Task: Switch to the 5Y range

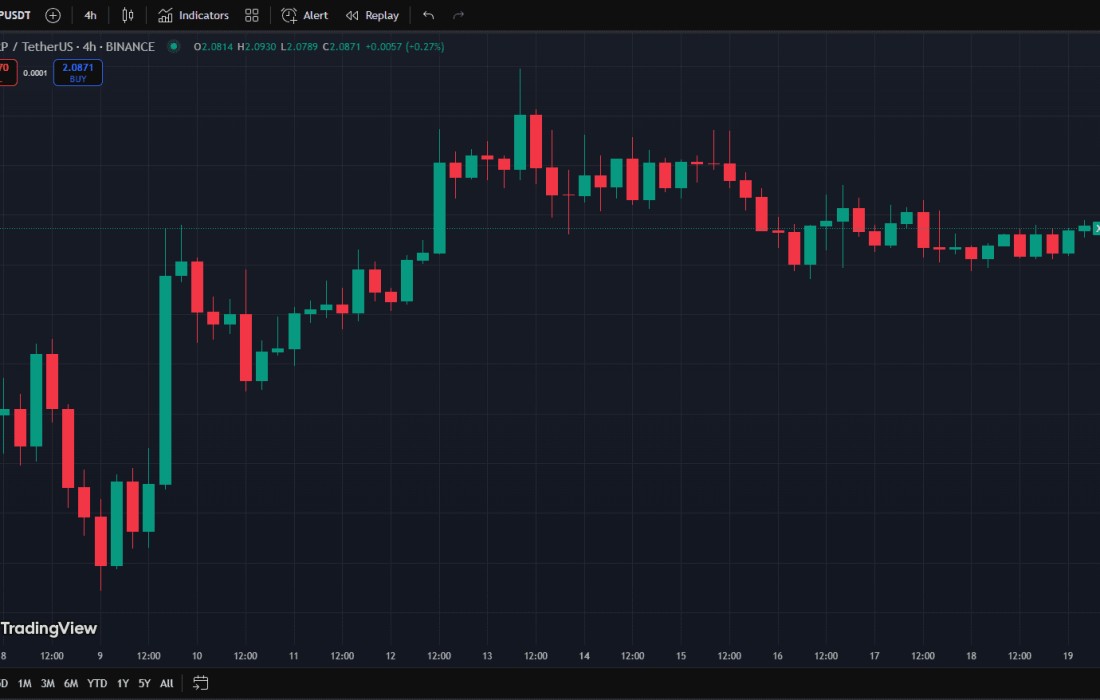Action: coord(145,684)
